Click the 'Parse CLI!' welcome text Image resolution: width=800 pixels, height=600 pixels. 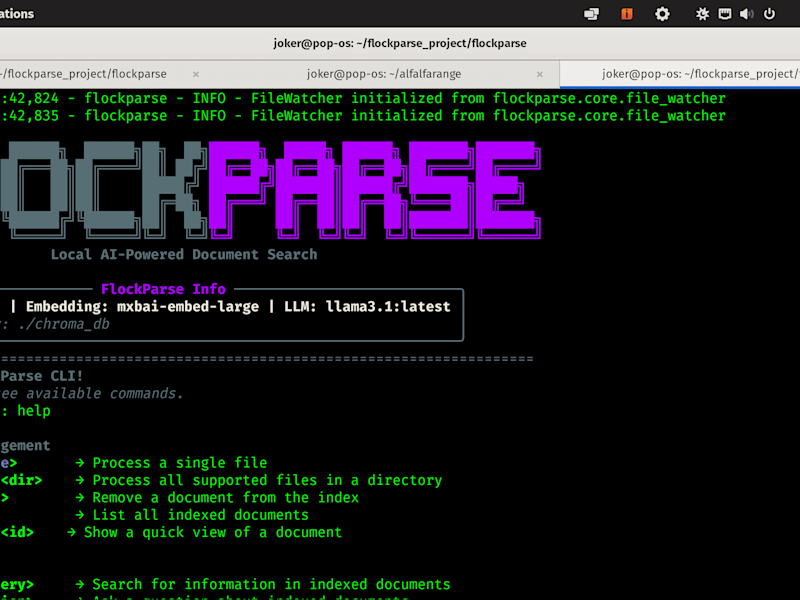click(x=41, y=376)
